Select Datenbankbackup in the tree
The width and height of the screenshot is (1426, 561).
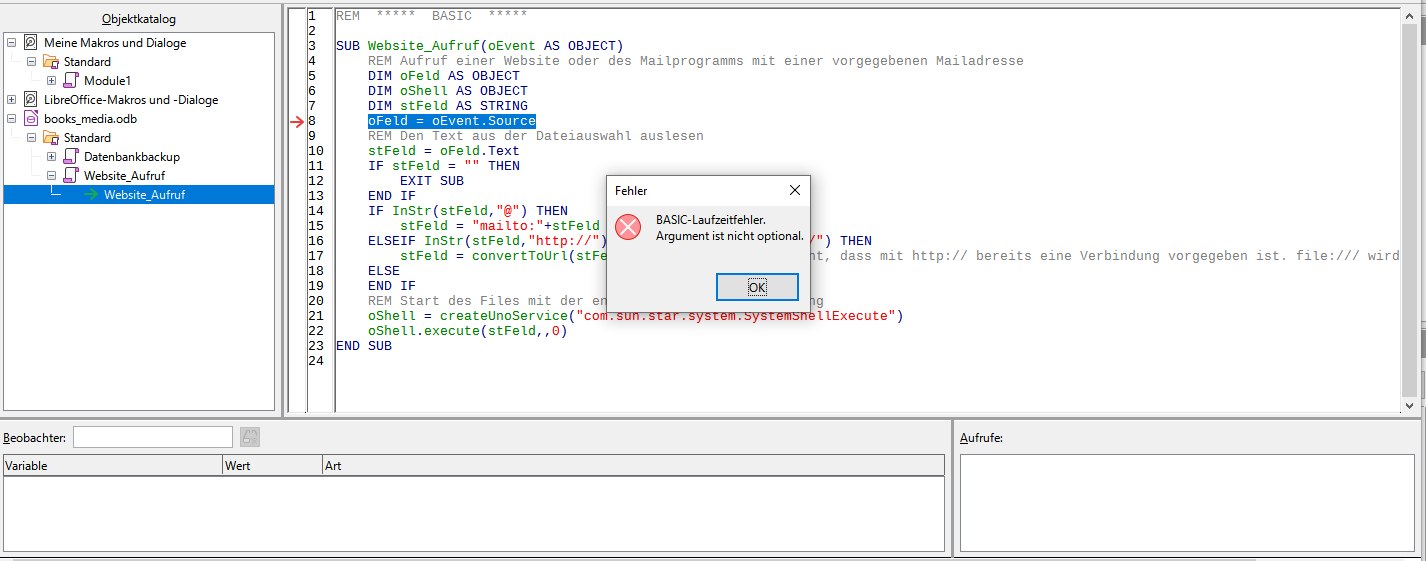coord(132,156)
